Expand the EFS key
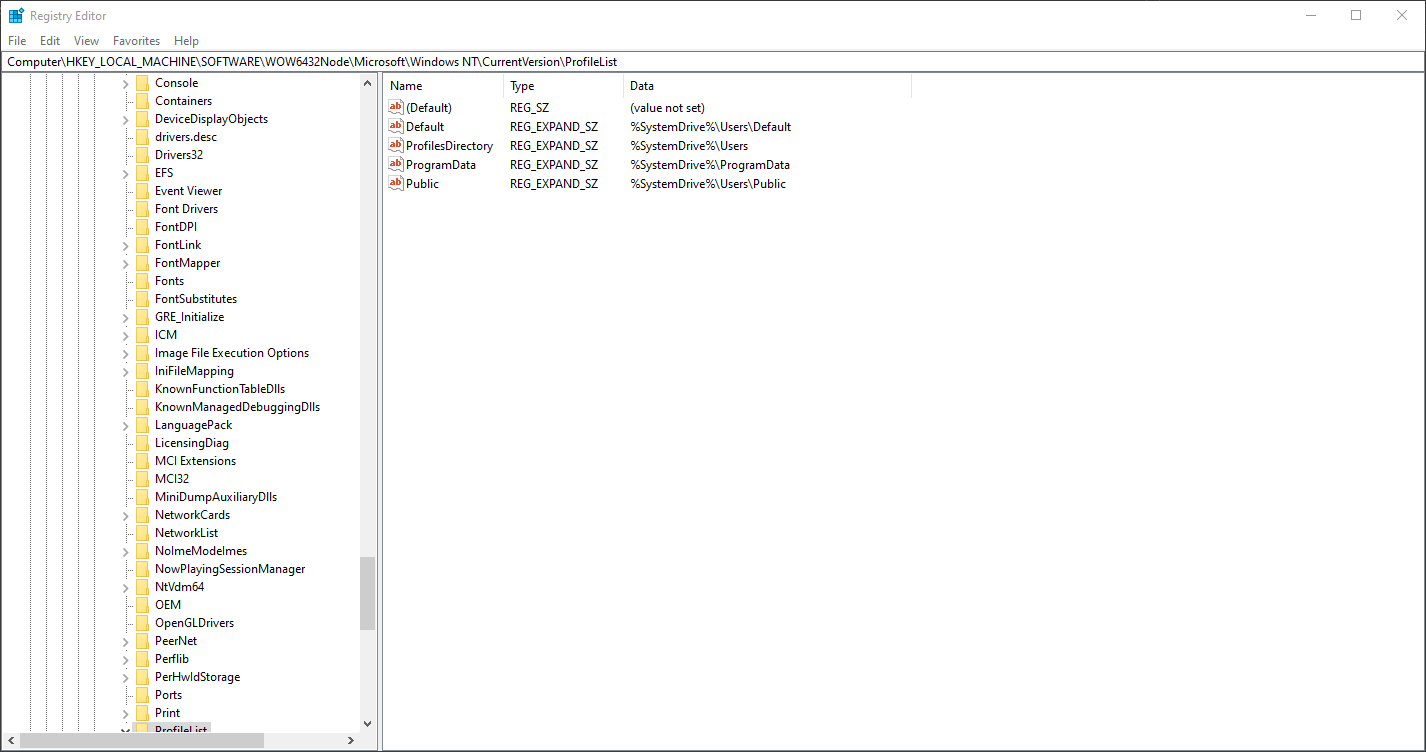 pyautogui.click(x=126, y=173)
